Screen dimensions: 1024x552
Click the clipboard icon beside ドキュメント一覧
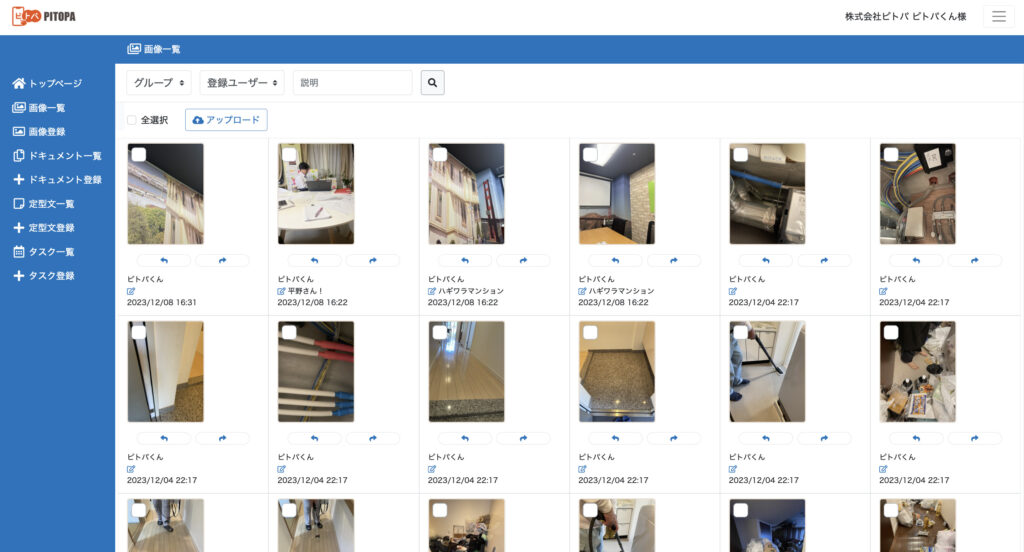click(19, 155)
